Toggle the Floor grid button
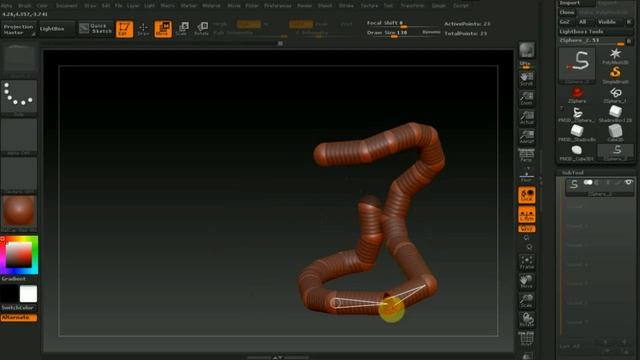 [527, 176]
